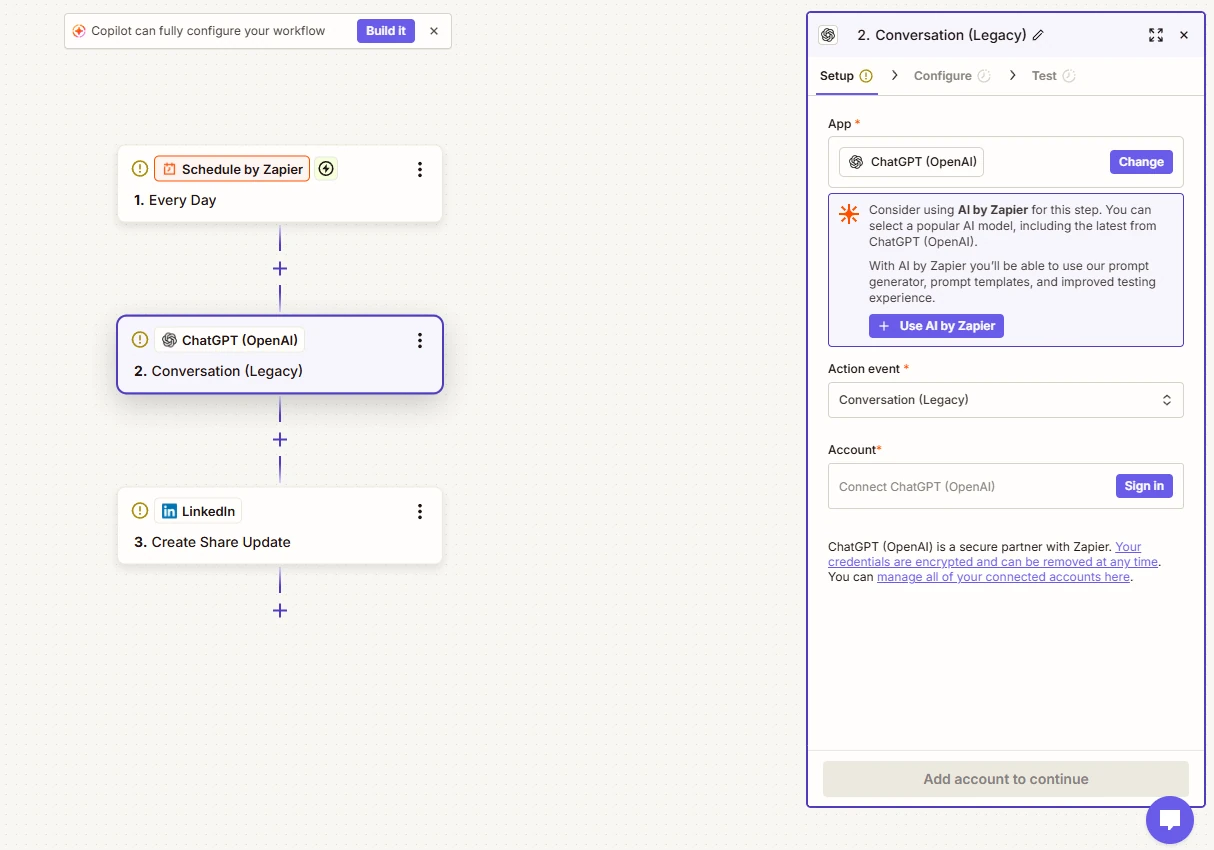The width and height of the screenshot is (1214, 850).
Task: Click Sign in button for account
Action: coord(1144,486)
